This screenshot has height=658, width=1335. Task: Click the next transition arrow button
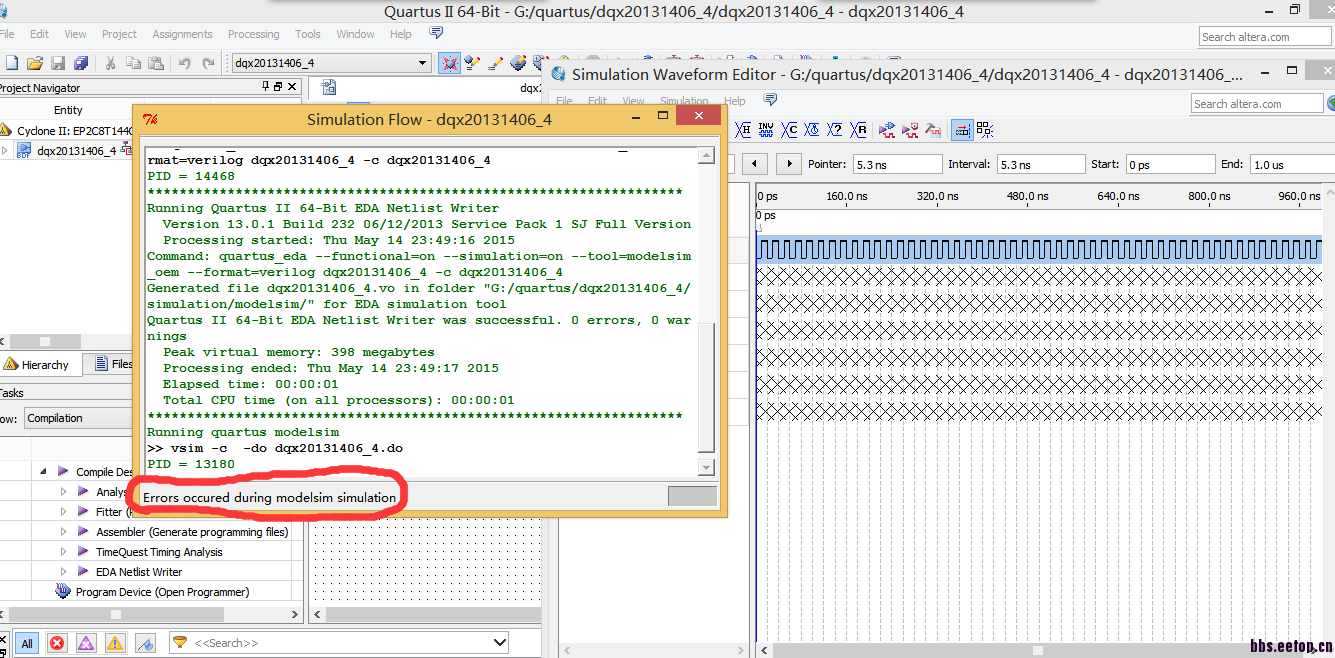790,164
